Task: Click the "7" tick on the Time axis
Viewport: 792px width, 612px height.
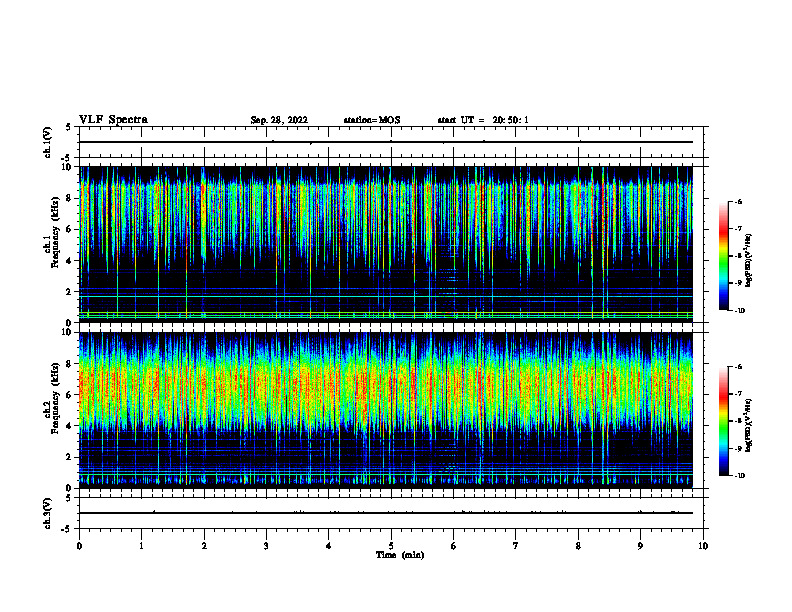Action: point(516,546)
